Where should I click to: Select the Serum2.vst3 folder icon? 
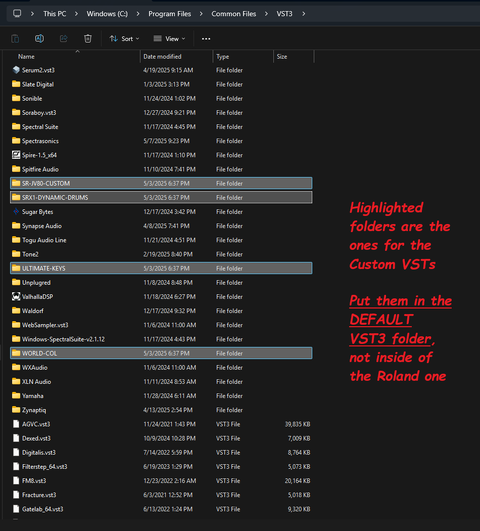16,70
